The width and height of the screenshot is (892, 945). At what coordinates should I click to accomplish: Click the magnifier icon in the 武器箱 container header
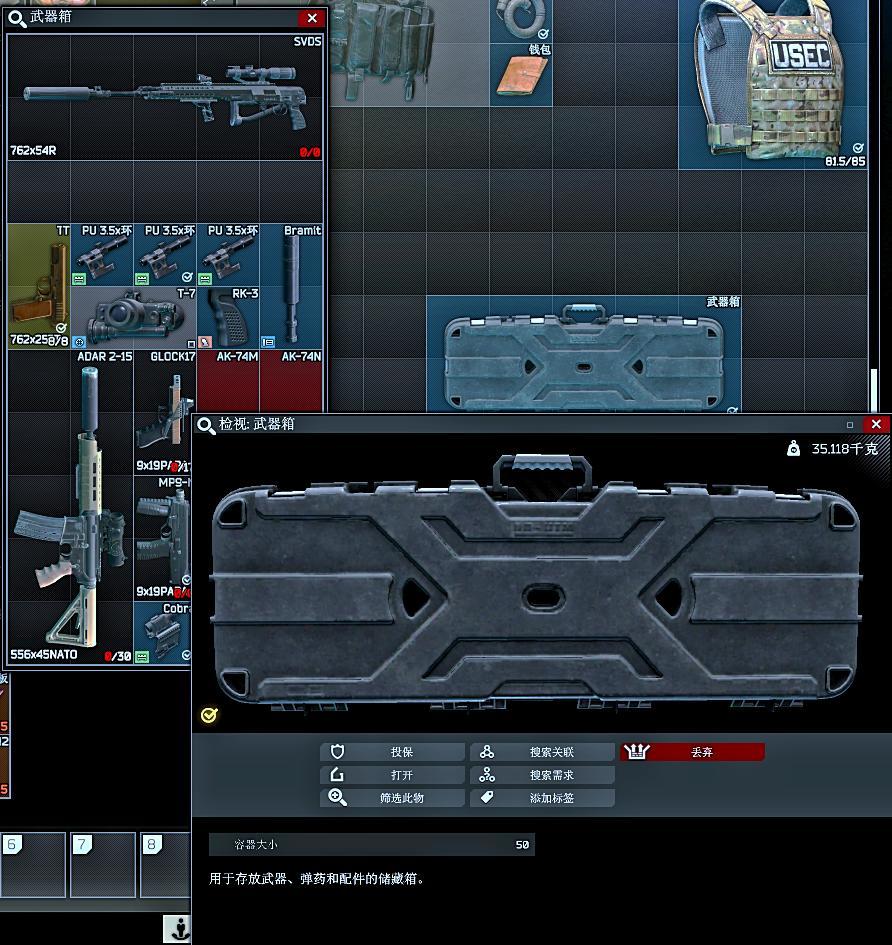16,19
